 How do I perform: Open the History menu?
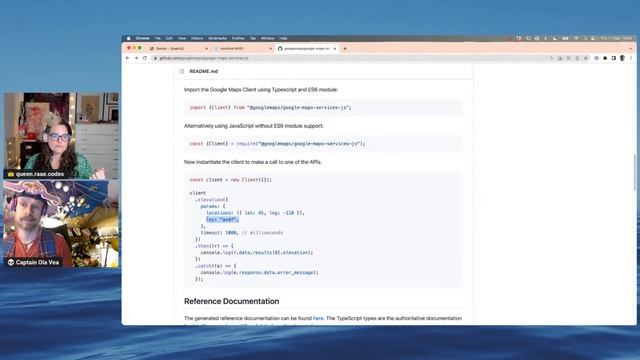click(x=197, y=38)
